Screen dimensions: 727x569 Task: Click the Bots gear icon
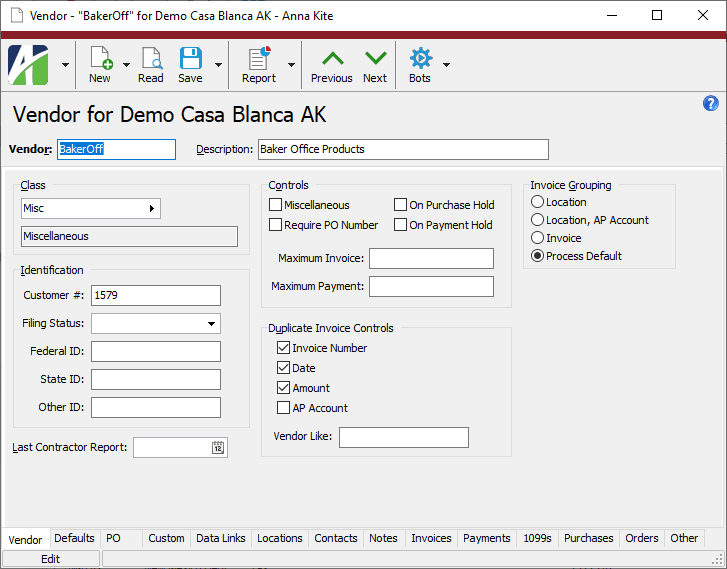click(x=420, y=59)
